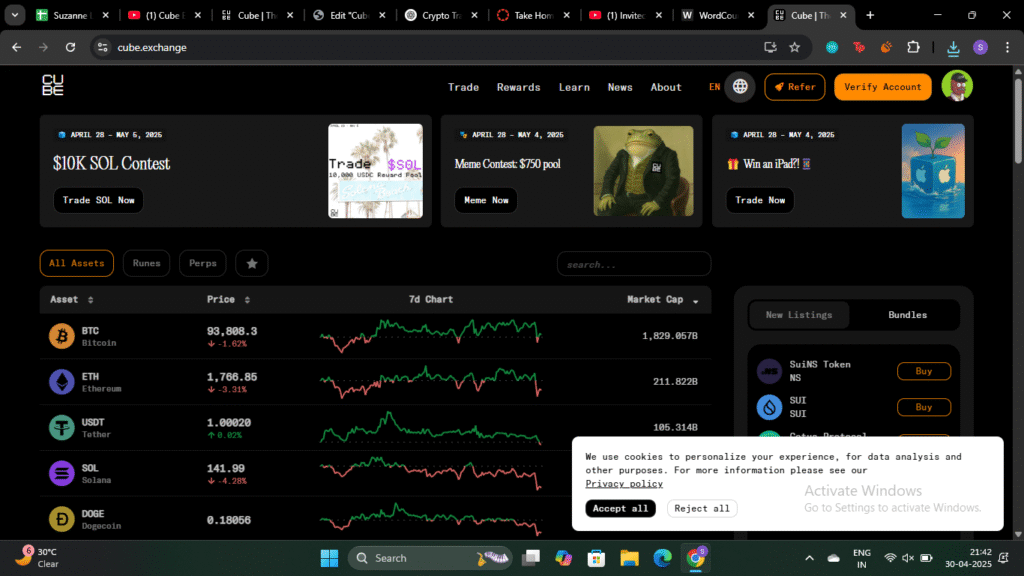Select the Dogecoin DOGE coin icon
The image size is (1024, 576).
tap(62, 519)
